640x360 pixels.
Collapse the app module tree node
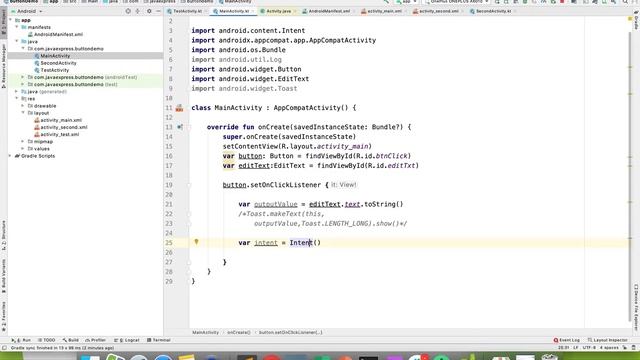(11, 20)
